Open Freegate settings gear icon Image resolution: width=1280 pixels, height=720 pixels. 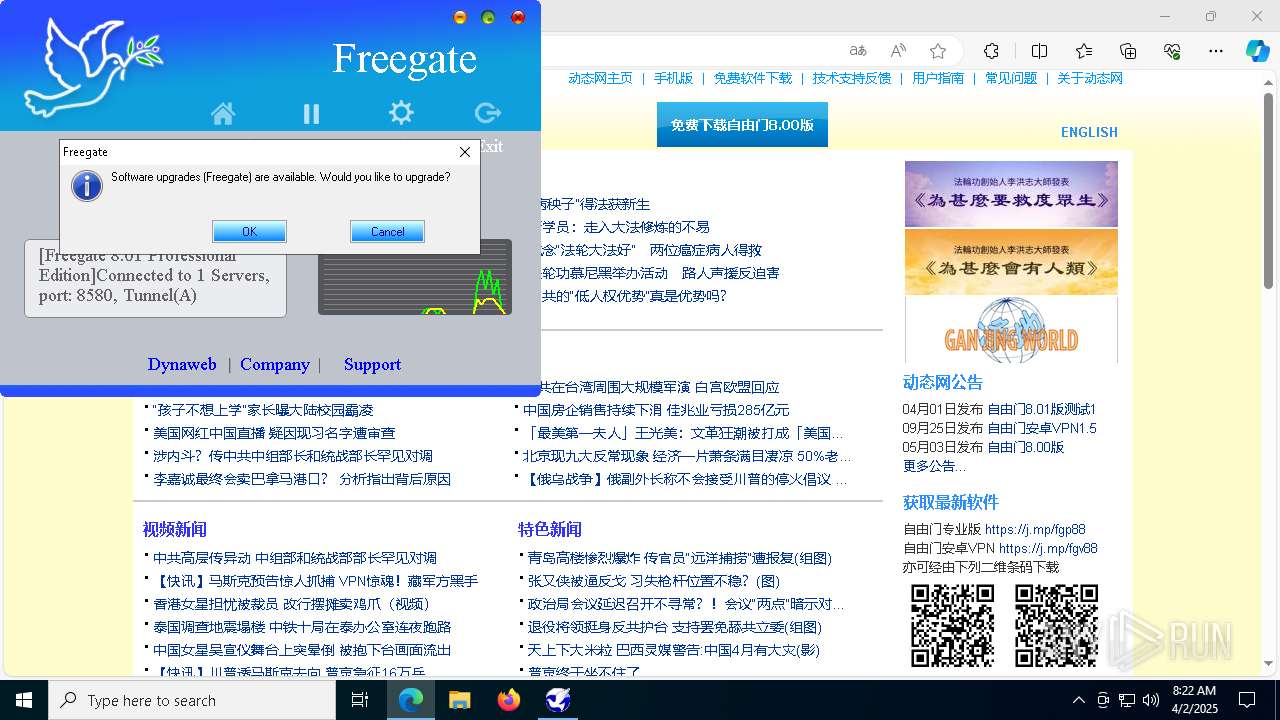pos(401,112)
